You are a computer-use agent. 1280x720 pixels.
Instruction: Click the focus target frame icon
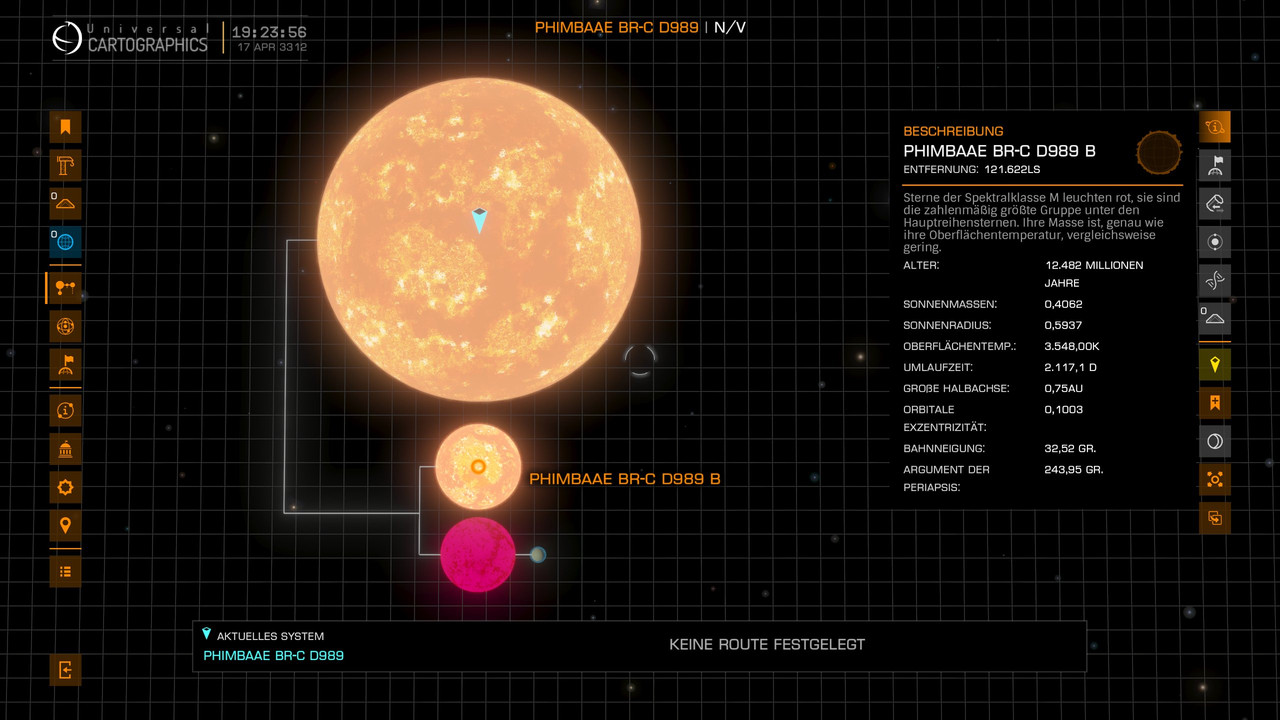click(1215, 479)
